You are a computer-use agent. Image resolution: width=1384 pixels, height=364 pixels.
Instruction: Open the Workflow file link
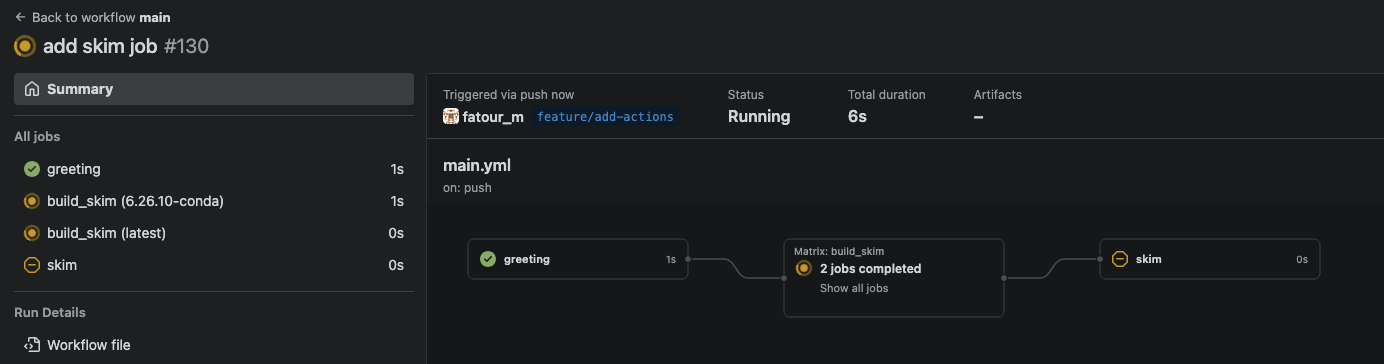(214, 345)
